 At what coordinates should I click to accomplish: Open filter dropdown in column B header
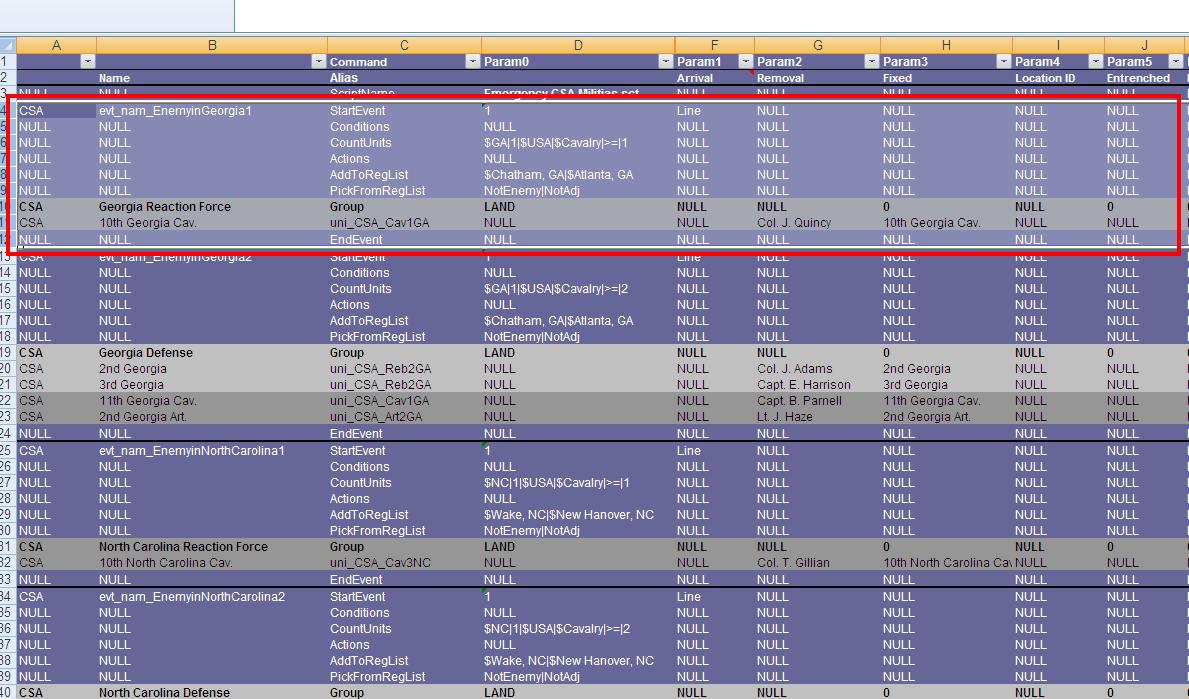(318, 62)
